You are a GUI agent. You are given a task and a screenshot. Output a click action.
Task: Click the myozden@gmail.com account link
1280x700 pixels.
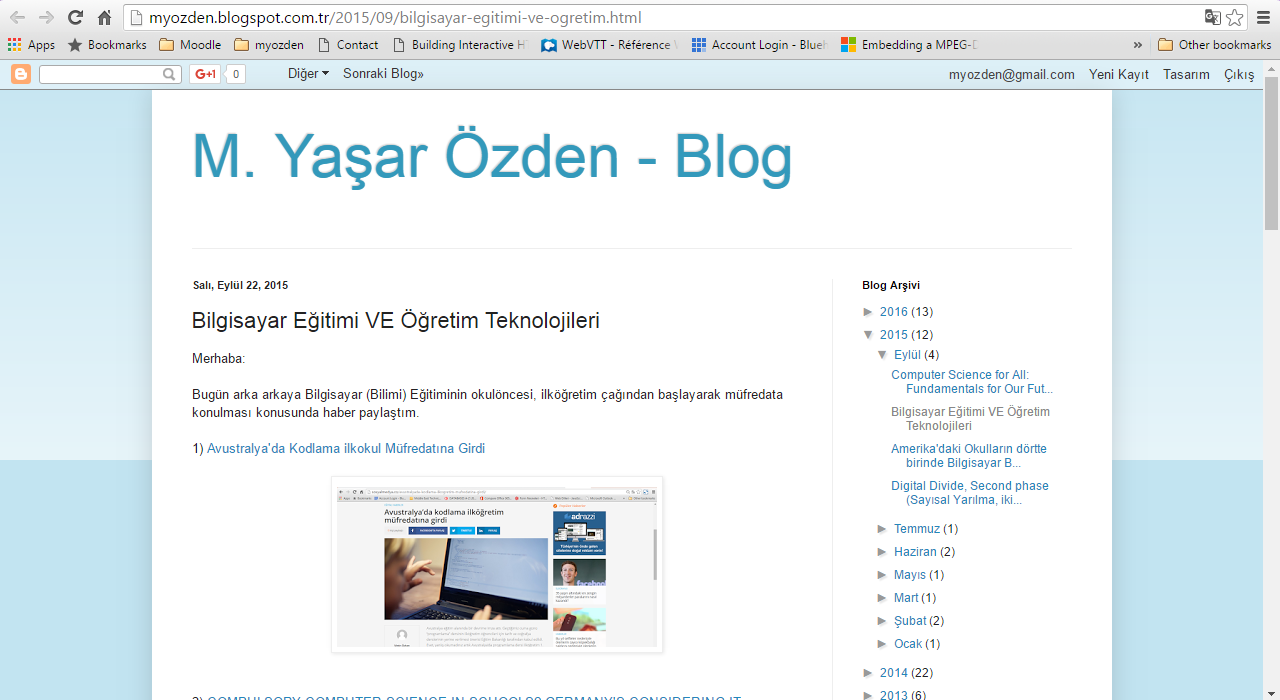tap(1012, 75)
